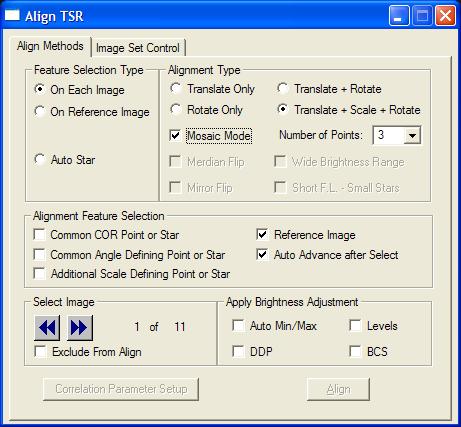The width and height of the screenshot is (461, 427).
Task: Advance to next image with forward arrows
Action: click(x=80, y=328)
